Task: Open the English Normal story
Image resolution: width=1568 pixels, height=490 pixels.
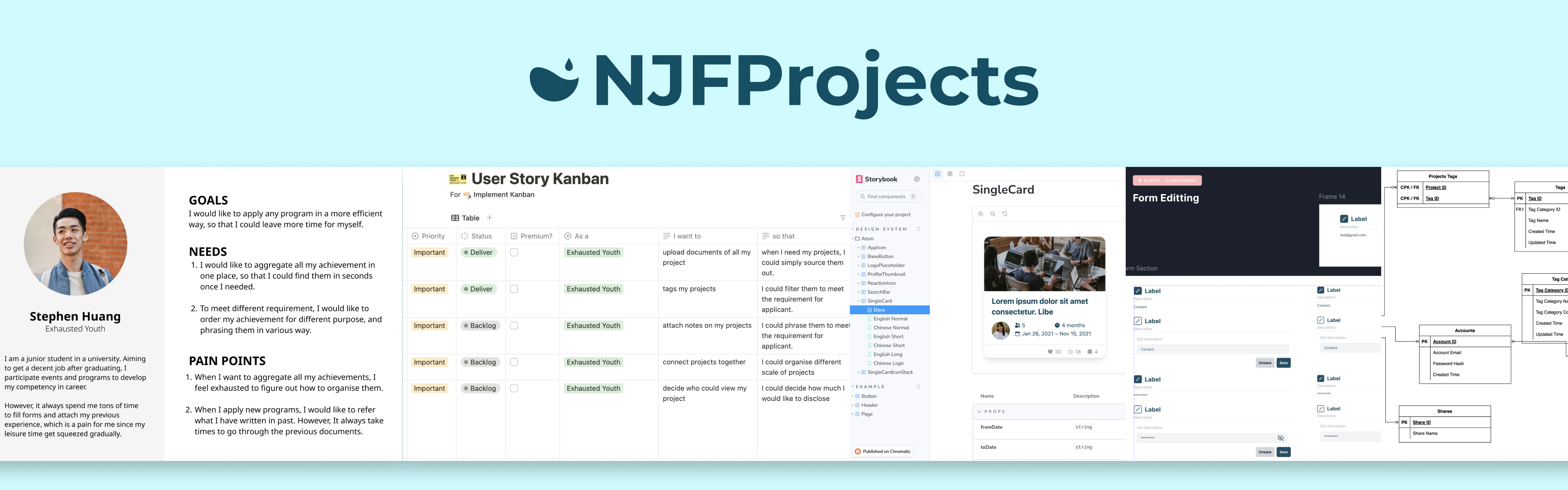Action: [x=887, y=319]
